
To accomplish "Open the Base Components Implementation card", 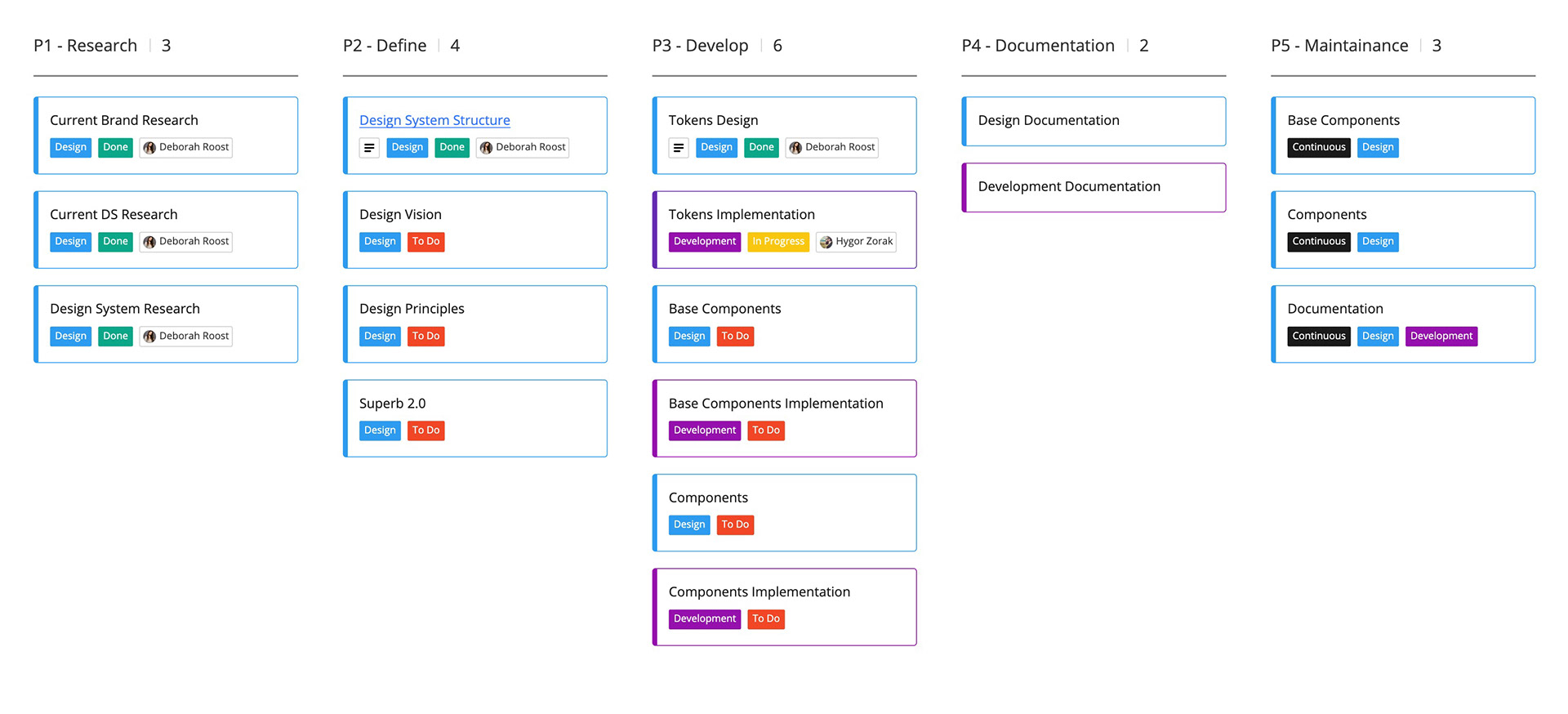I will 785,418.
